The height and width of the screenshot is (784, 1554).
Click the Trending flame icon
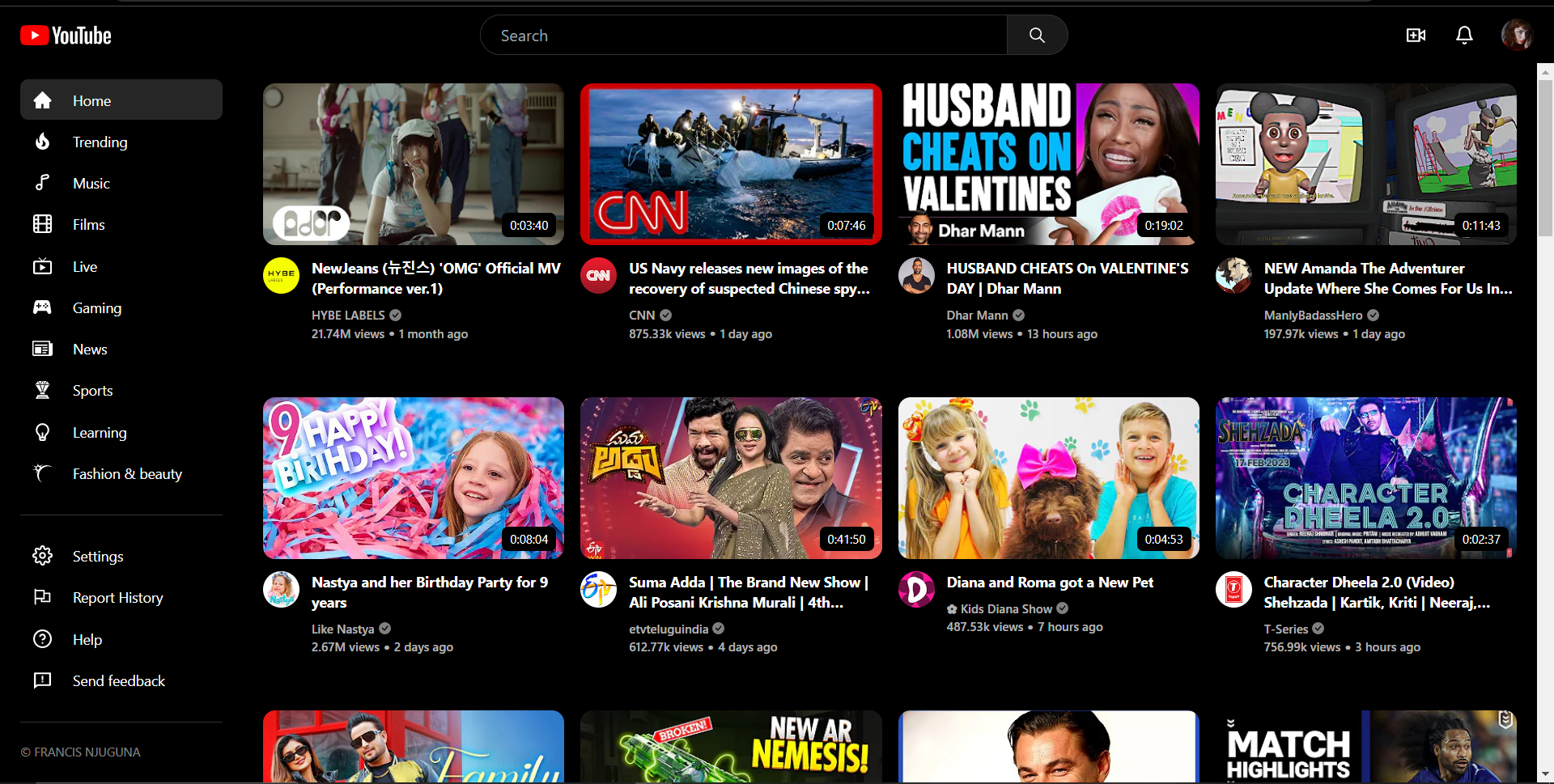click(42, 142)
